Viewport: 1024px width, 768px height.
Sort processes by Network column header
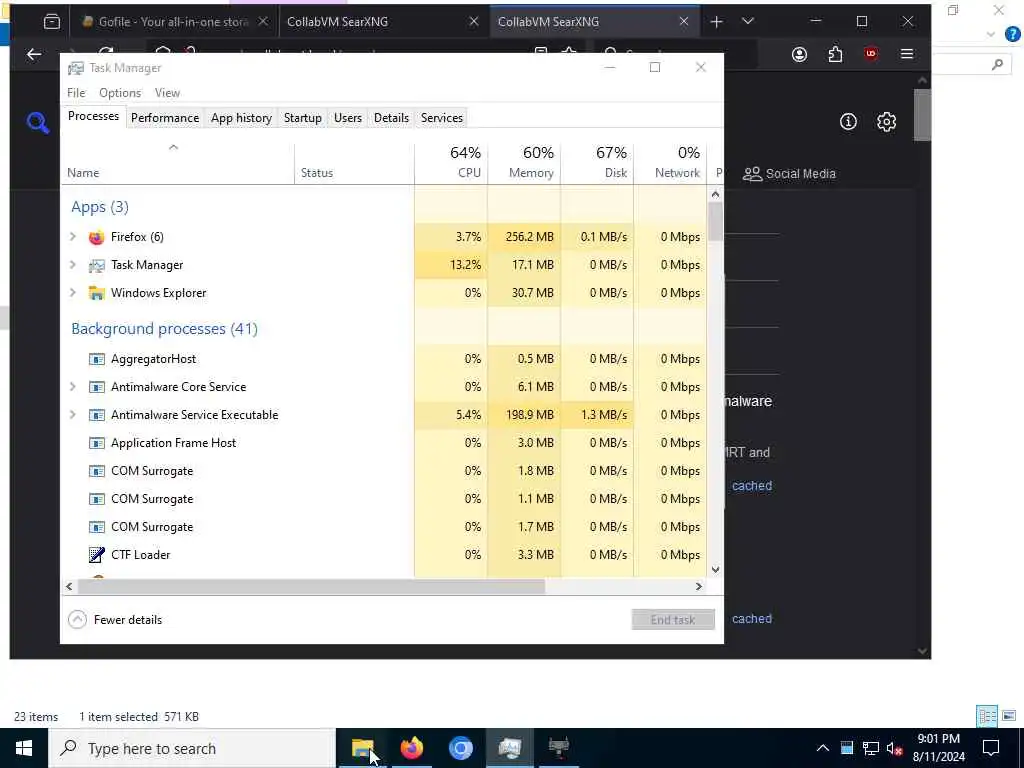click(671, 163)
